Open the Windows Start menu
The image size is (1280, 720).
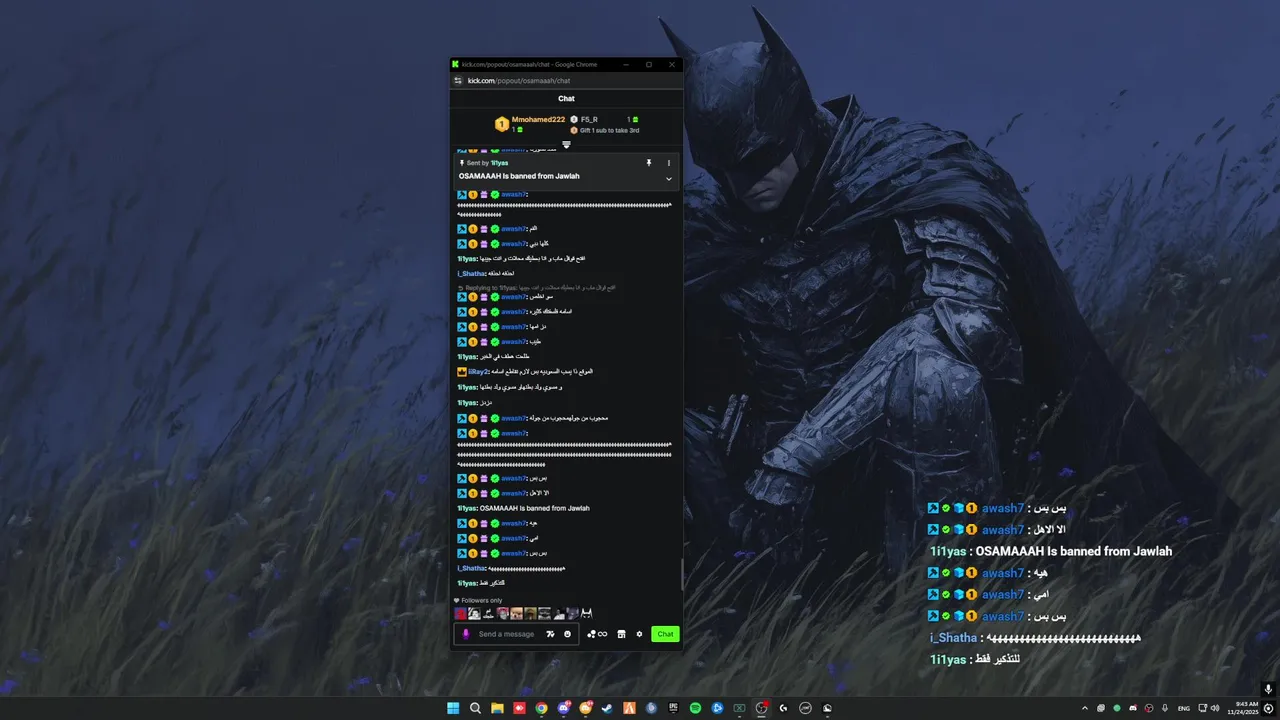[453, 708]
